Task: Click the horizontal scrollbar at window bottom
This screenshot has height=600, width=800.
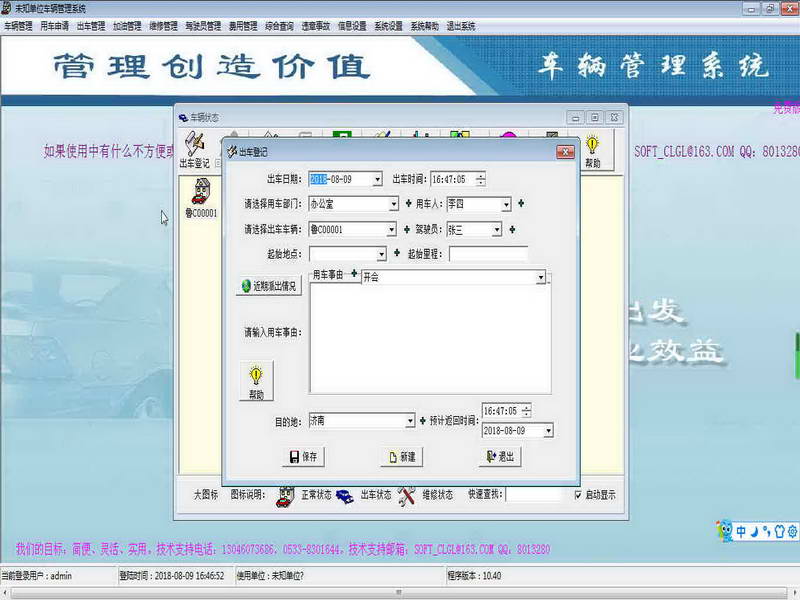Action: (400, 593)
